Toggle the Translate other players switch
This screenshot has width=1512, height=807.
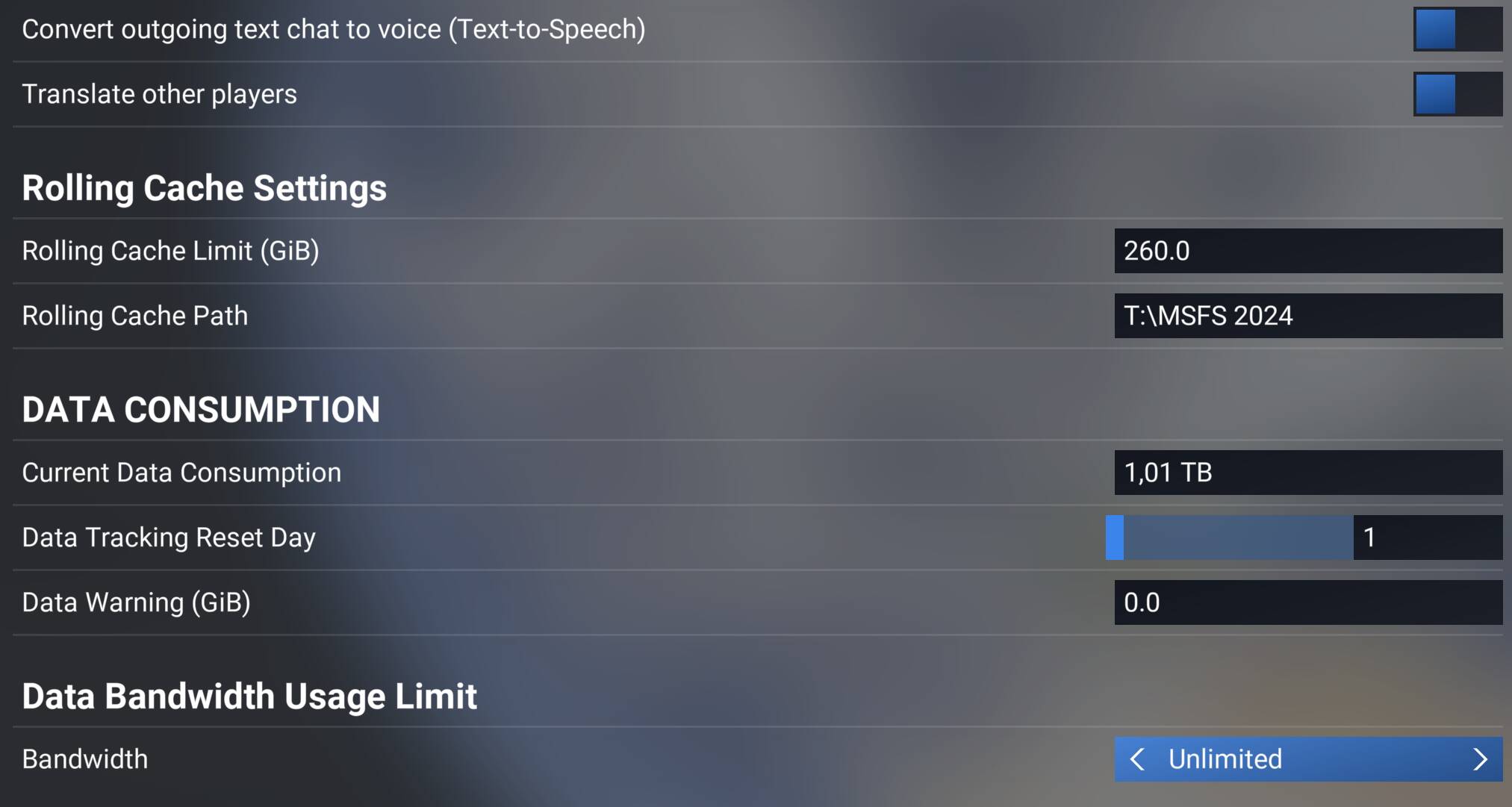[x=1457, y=94]
